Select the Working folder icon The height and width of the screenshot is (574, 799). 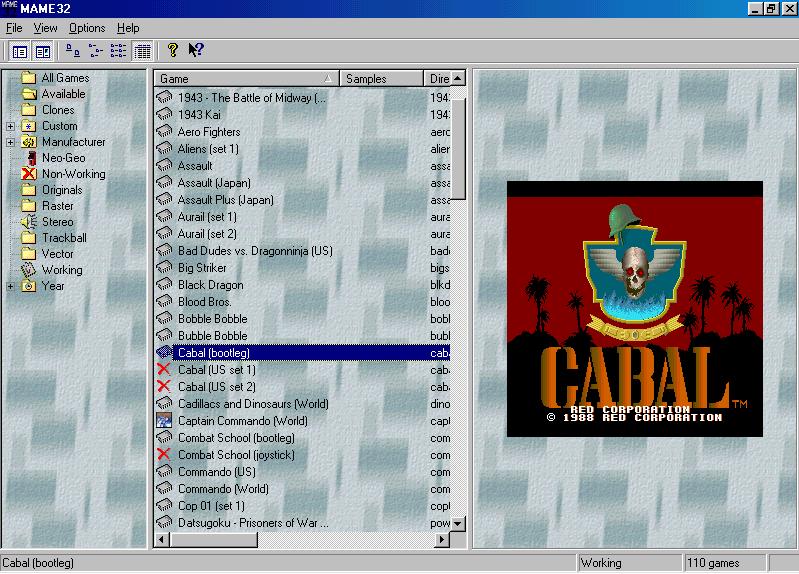[x=28, y=270]
